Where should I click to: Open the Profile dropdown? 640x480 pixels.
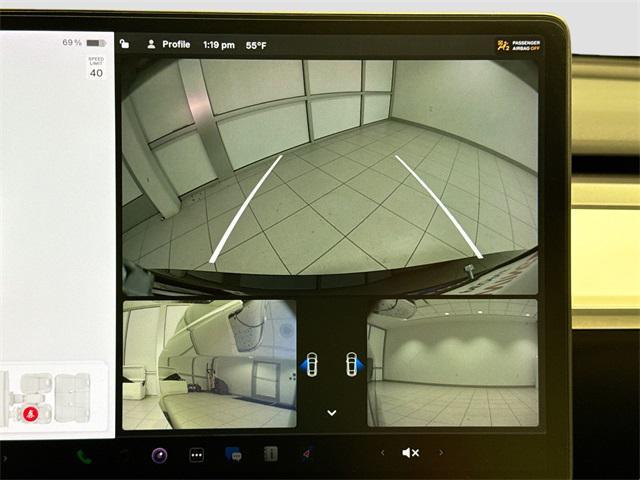pyautogui.click(x=169, y=44)
